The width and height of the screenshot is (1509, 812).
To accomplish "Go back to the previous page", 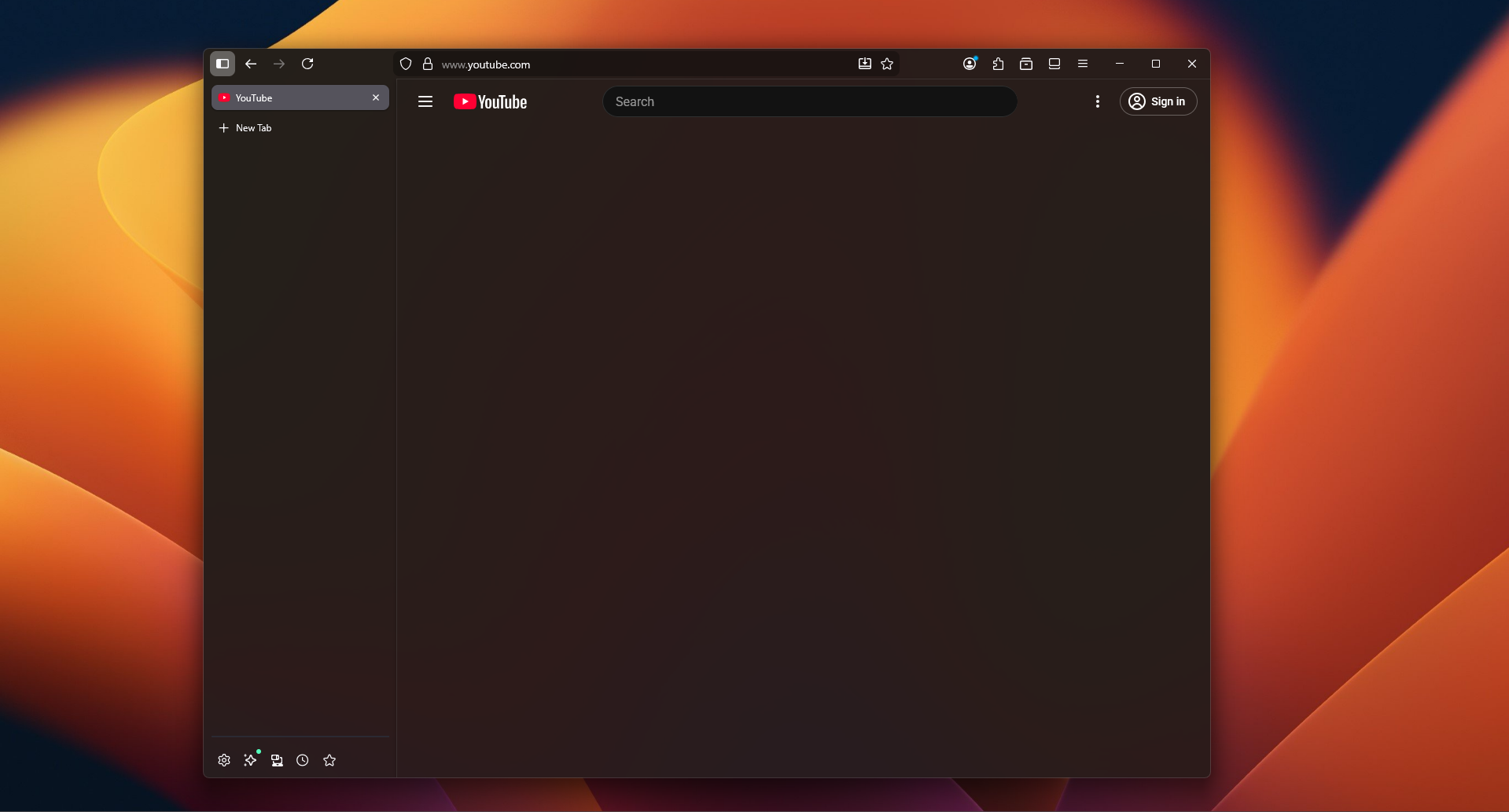I will (251, 64).
